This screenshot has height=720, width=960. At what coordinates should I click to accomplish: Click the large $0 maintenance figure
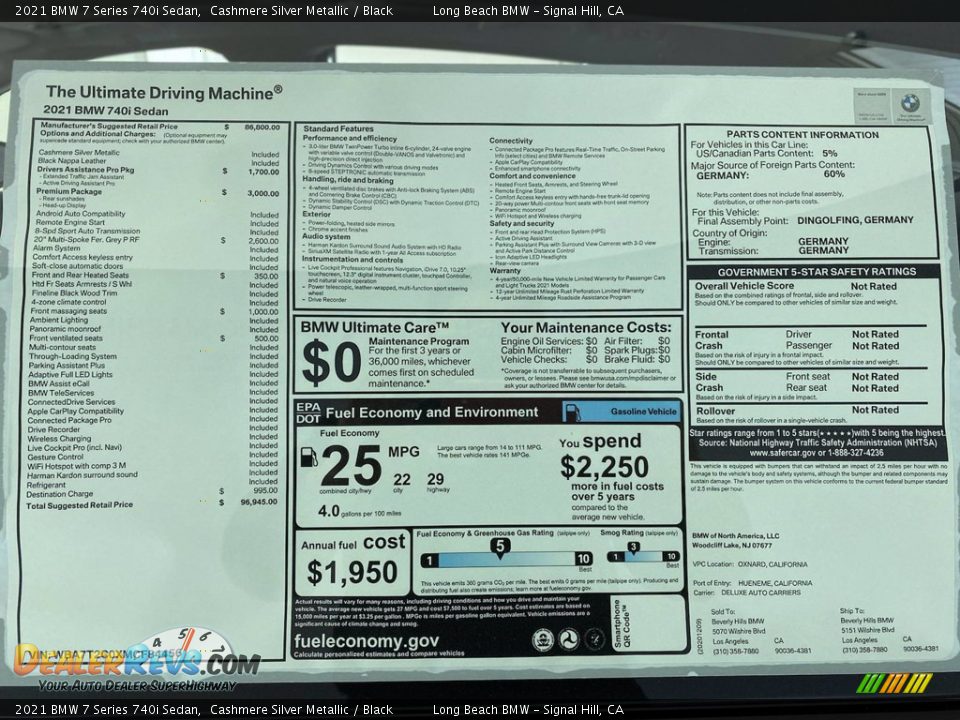(x=331, y=362)
